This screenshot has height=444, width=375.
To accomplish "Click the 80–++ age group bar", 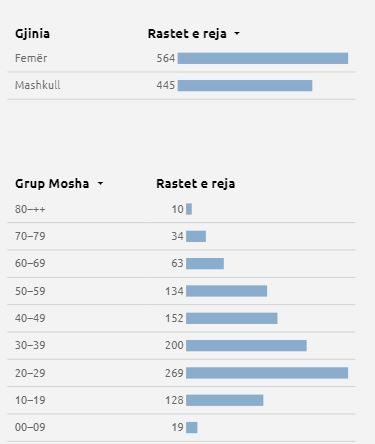I will click(189, 209).
